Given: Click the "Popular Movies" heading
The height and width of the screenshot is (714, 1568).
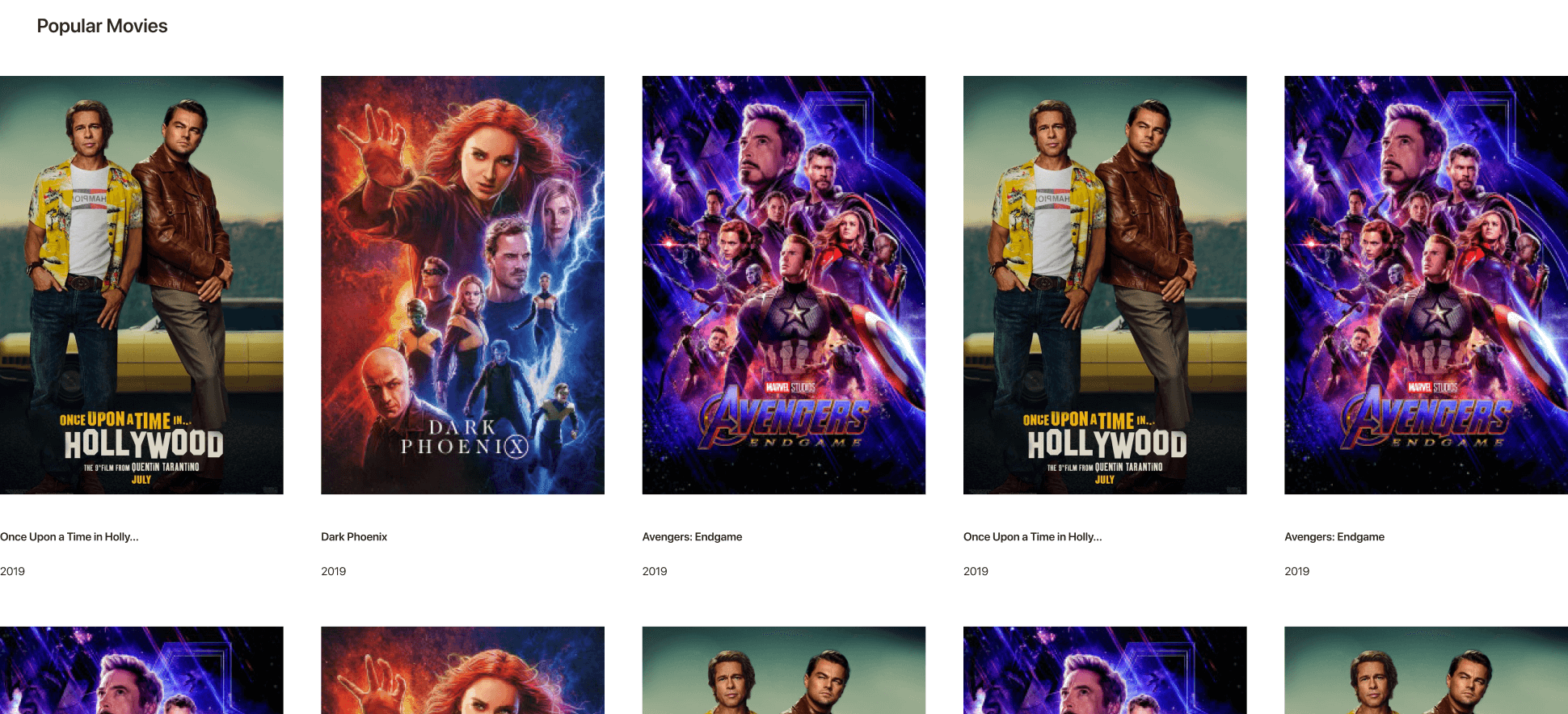Looking at the screenshot, I should click(102, 26).
